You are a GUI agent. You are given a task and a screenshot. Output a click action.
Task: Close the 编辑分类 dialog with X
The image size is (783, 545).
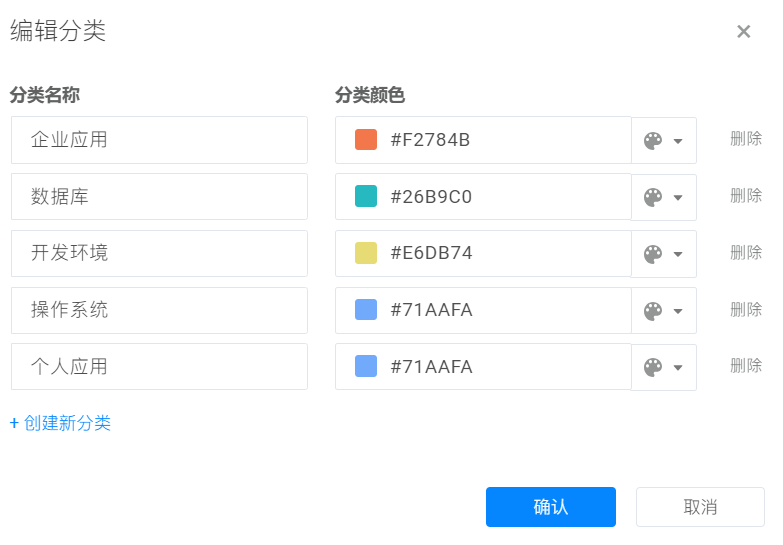743,32
